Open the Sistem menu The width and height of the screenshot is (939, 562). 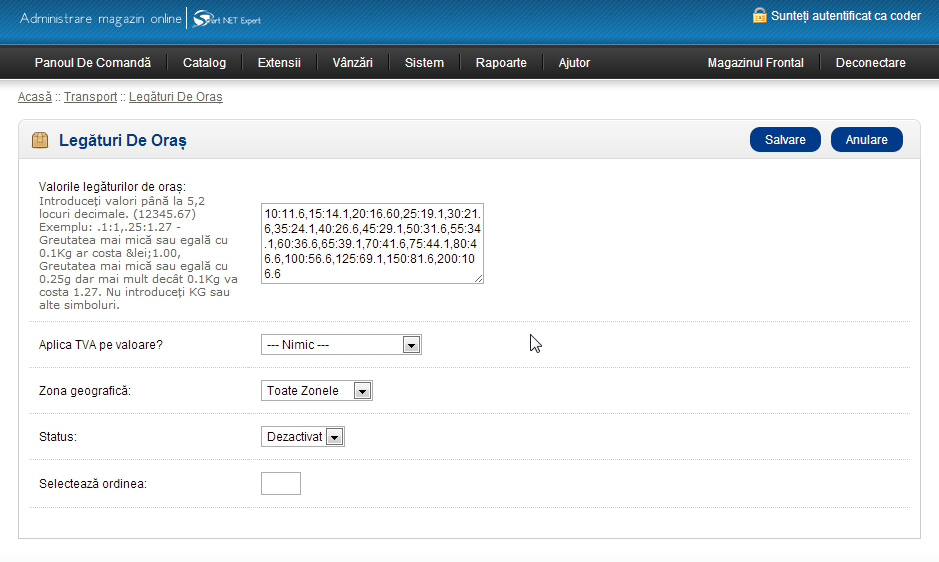(424, 63)
